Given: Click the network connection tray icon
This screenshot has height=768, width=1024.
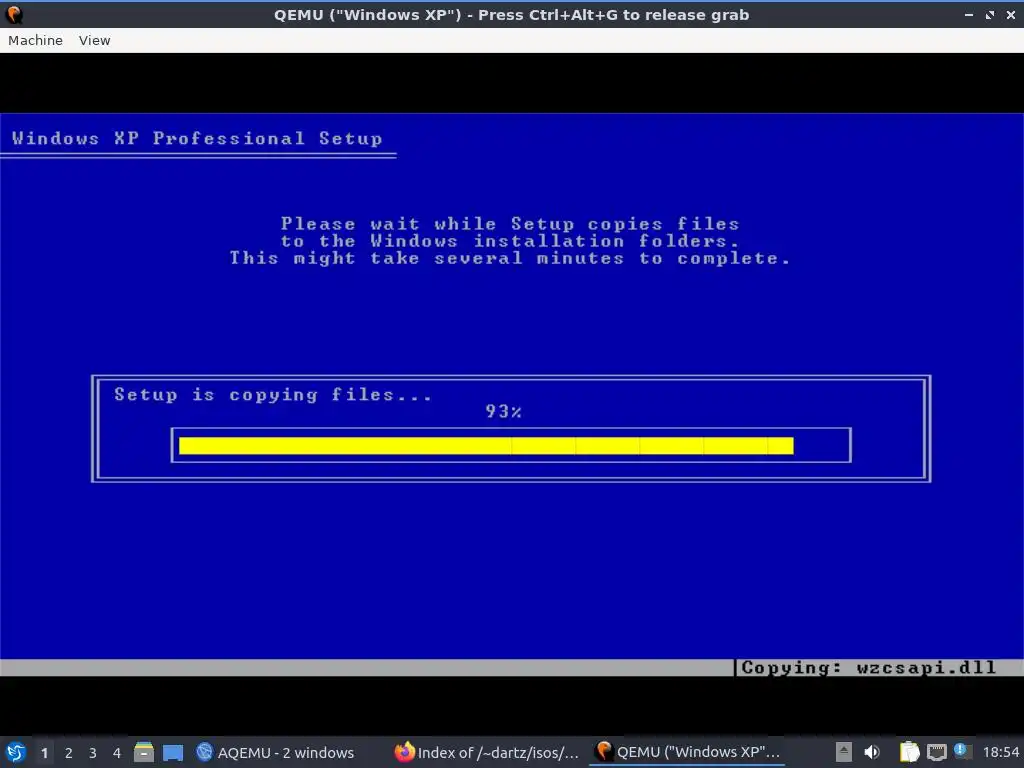Looking at the screenshot, I should coord(936,752).
